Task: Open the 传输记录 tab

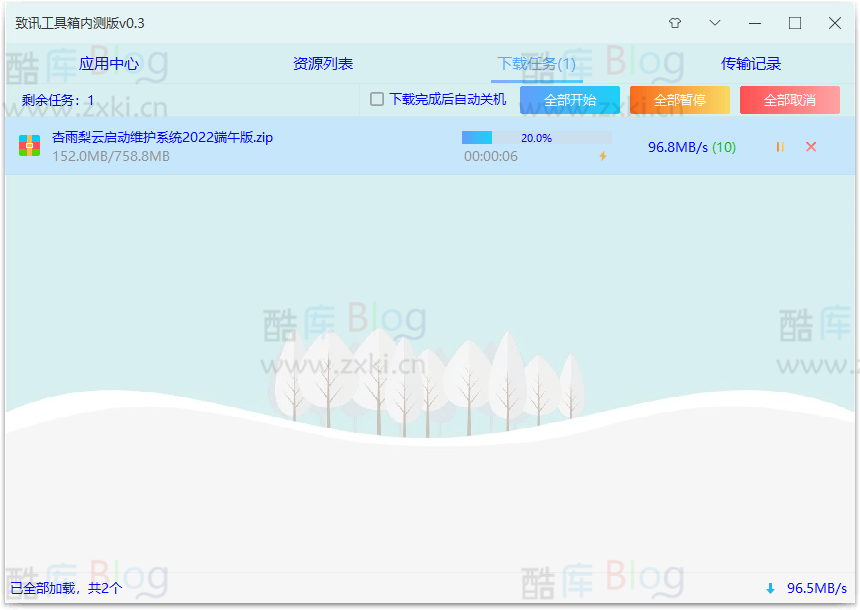Action: tap(751, 62)
